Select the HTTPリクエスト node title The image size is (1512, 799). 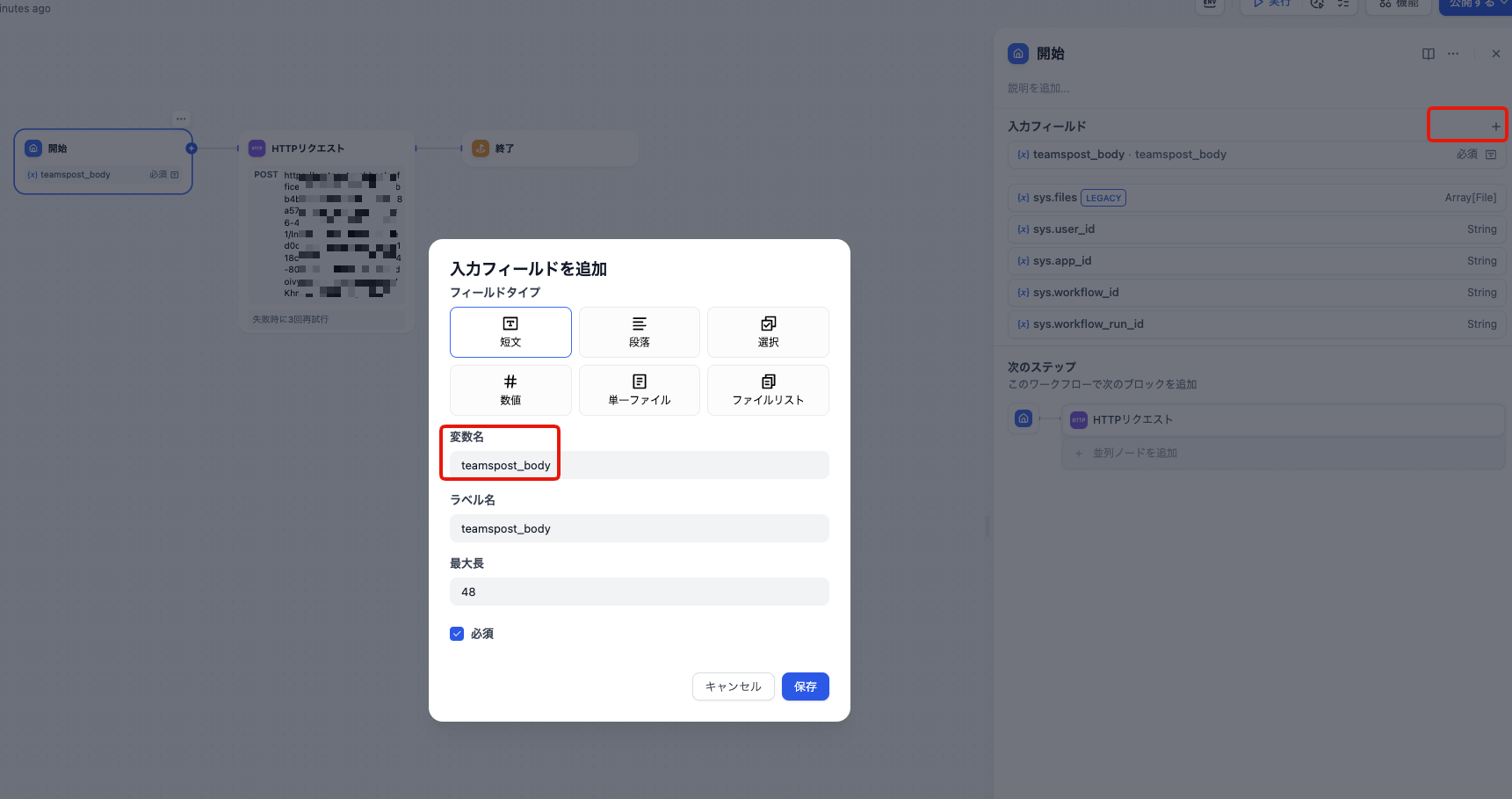point(308,149)
